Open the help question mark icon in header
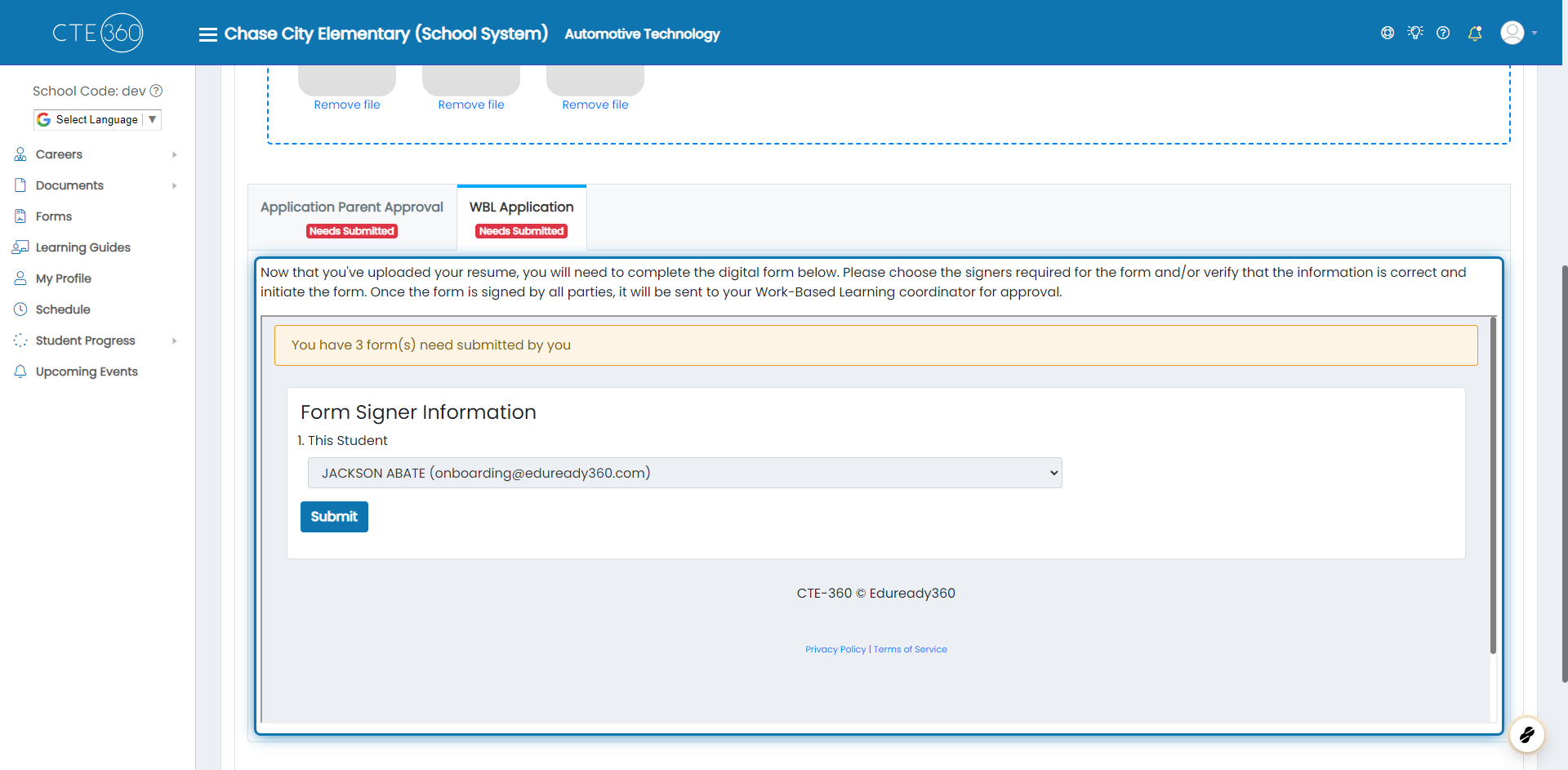 (1443, 33)
